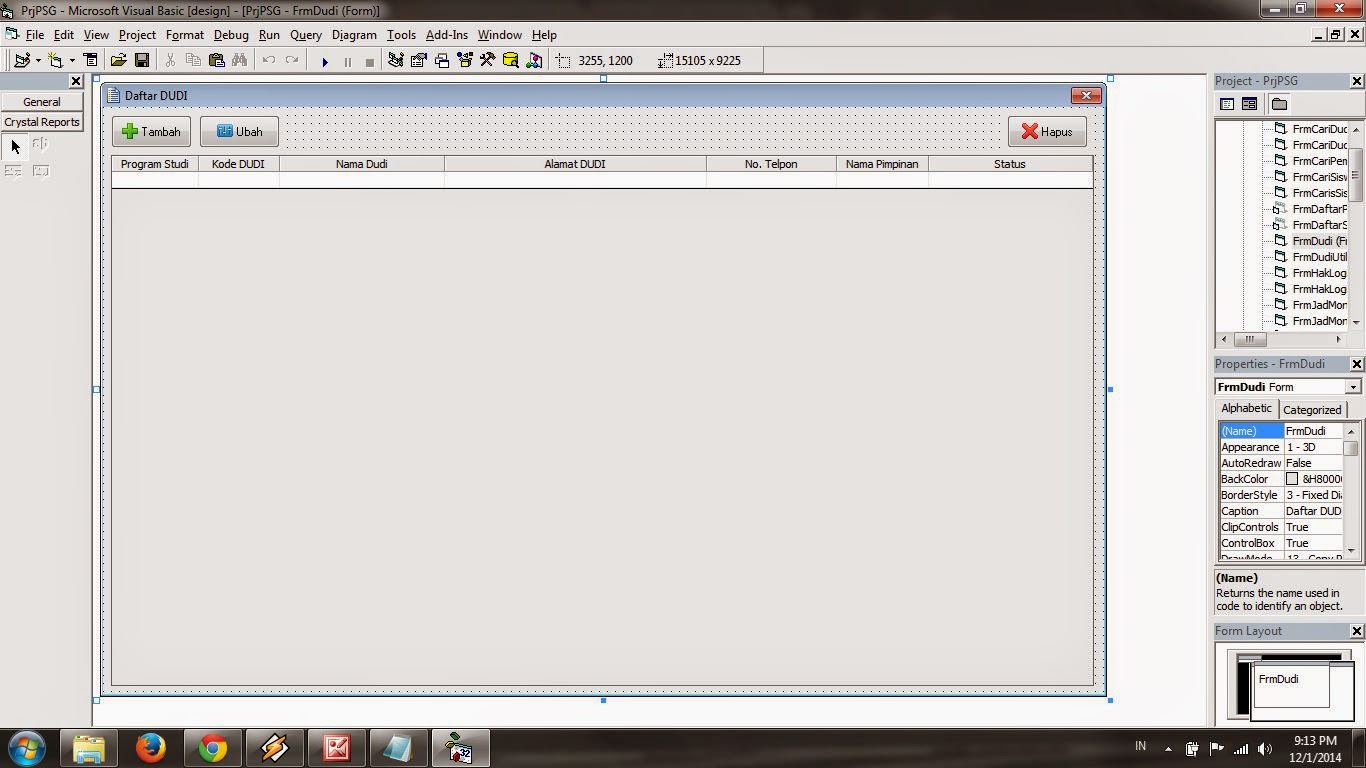Select the Crystal Reports toolbox tab

tap(42, 122)
